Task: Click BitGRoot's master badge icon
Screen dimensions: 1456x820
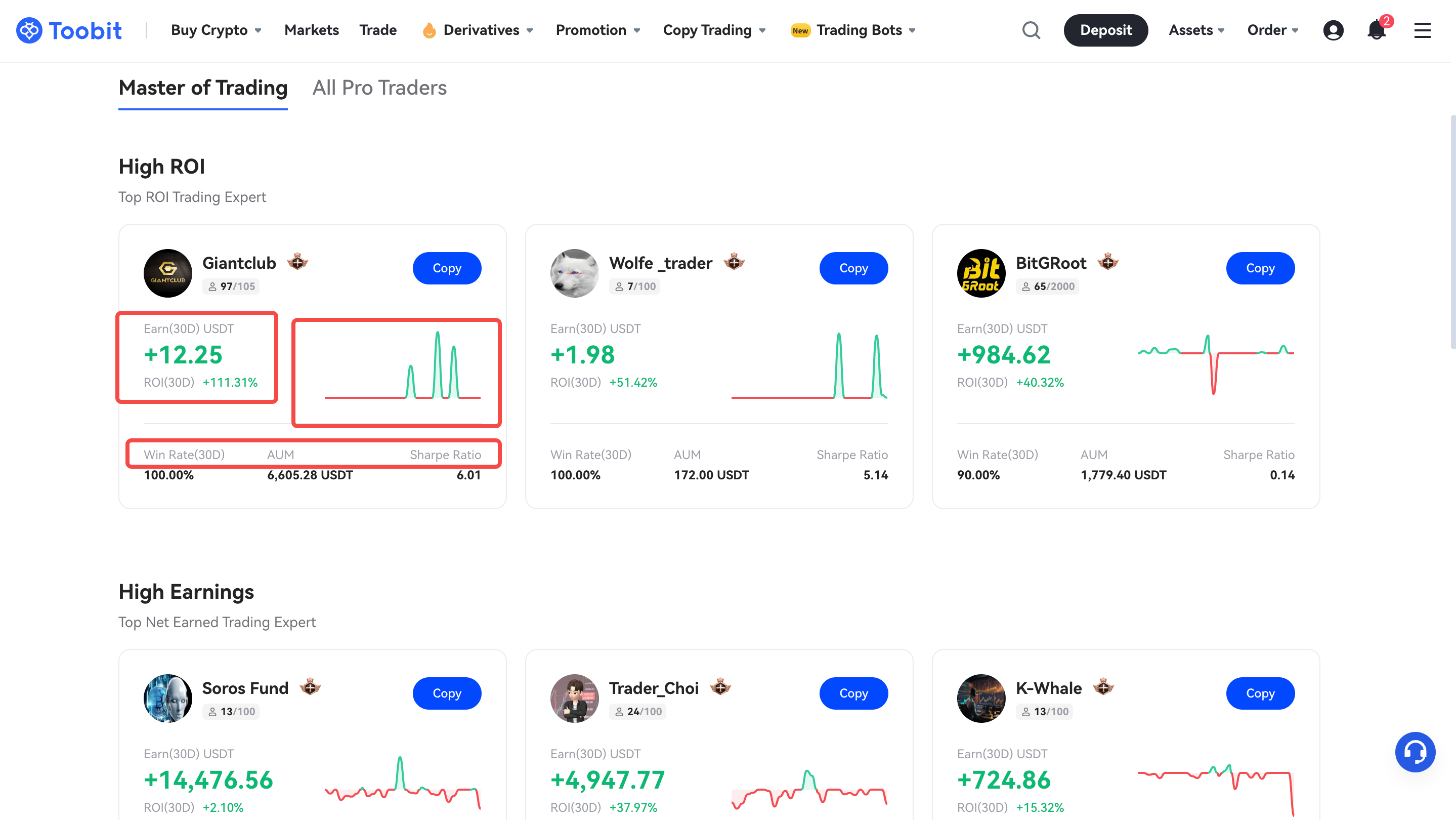Action: click(x=1108, y=262)
